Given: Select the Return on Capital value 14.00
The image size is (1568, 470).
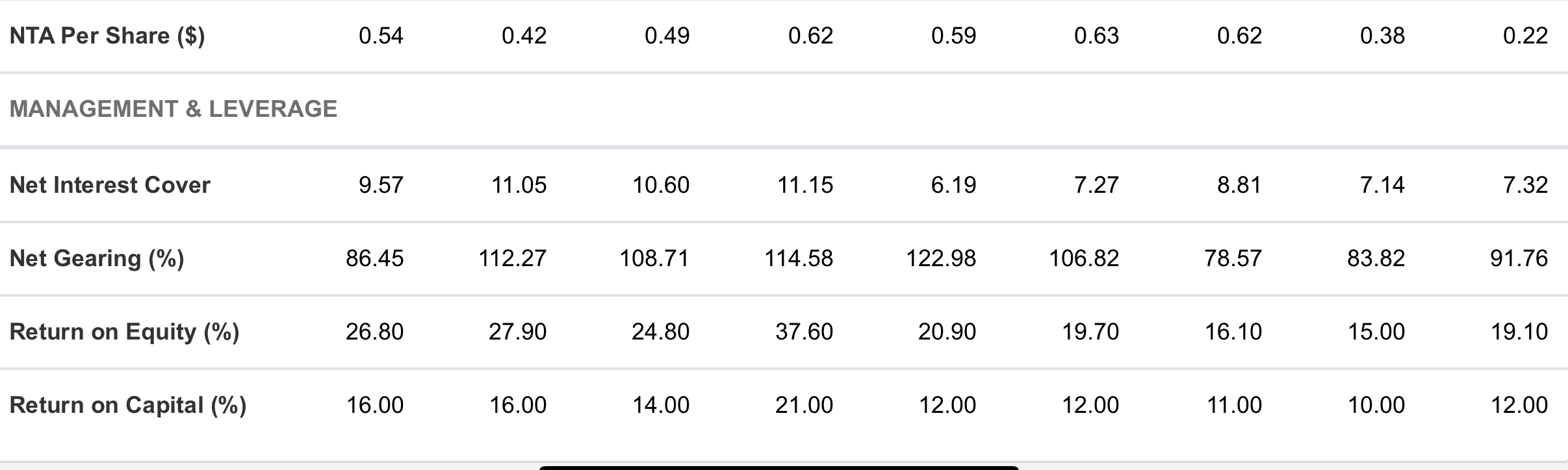Looking at the screenshot, I should (660, 406).
